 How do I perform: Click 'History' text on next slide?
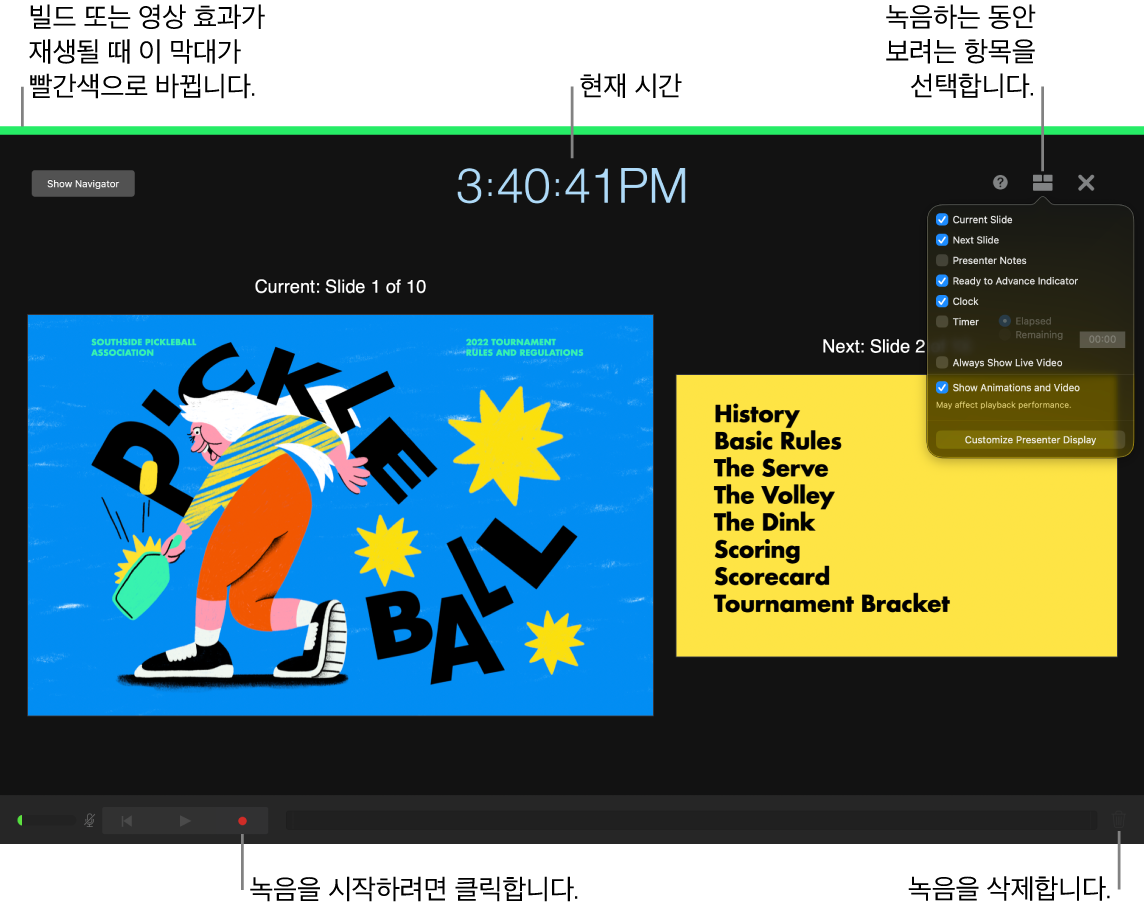pyautogui.click(x=757, y=414)
